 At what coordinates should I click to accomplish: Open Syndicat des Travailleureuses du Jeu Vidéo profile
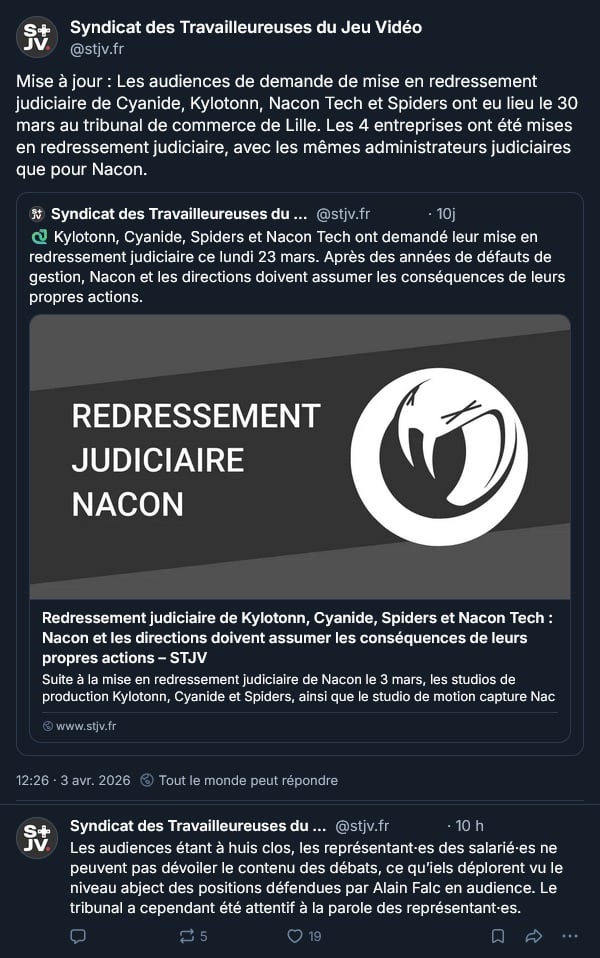pyautogui.click(x=246, y=27)
